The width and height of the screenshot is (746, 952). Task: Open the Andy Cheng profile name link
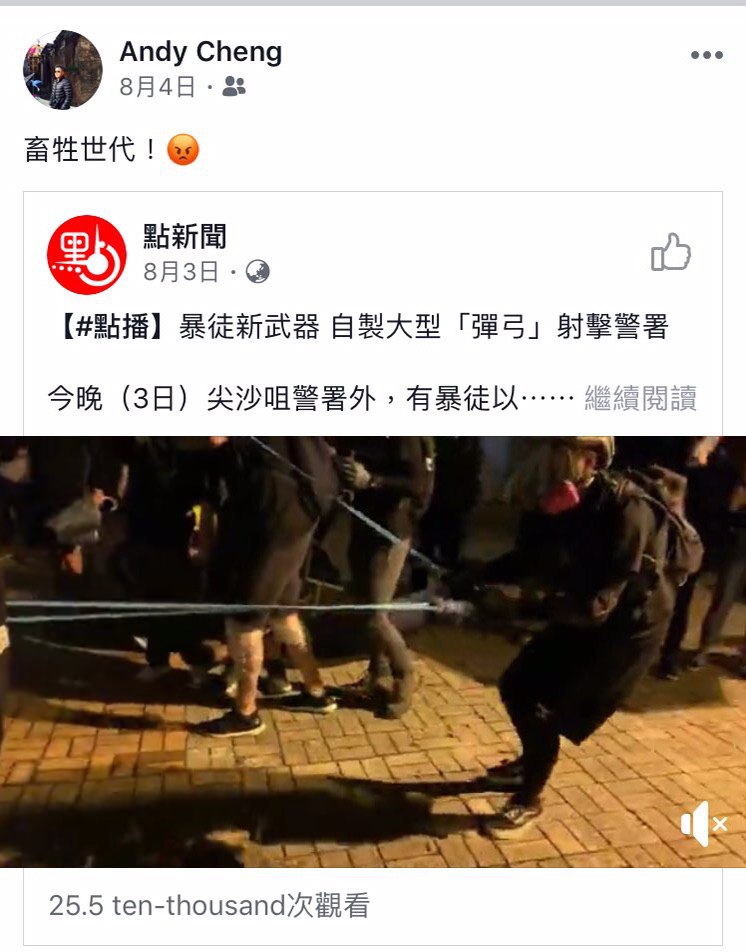[x=201, y=52]
